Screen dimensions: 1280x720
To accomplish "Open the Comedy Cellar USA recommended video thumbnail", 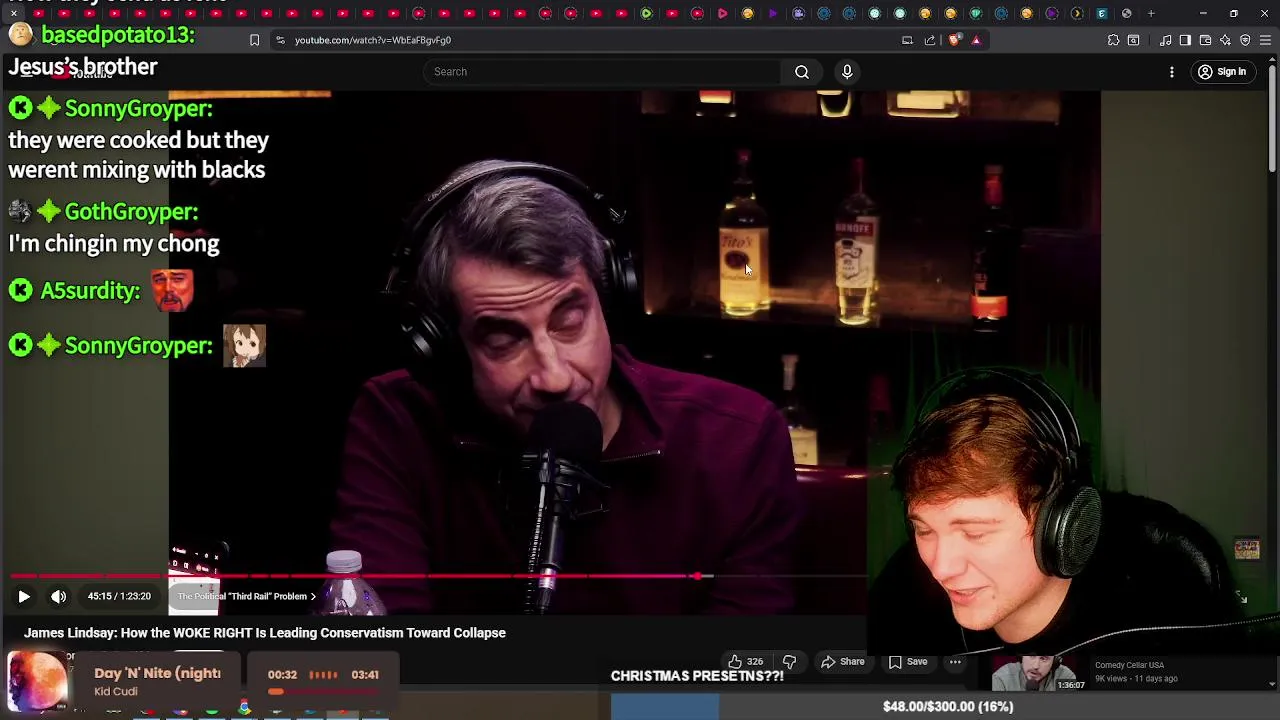I will click(1036, 674).
